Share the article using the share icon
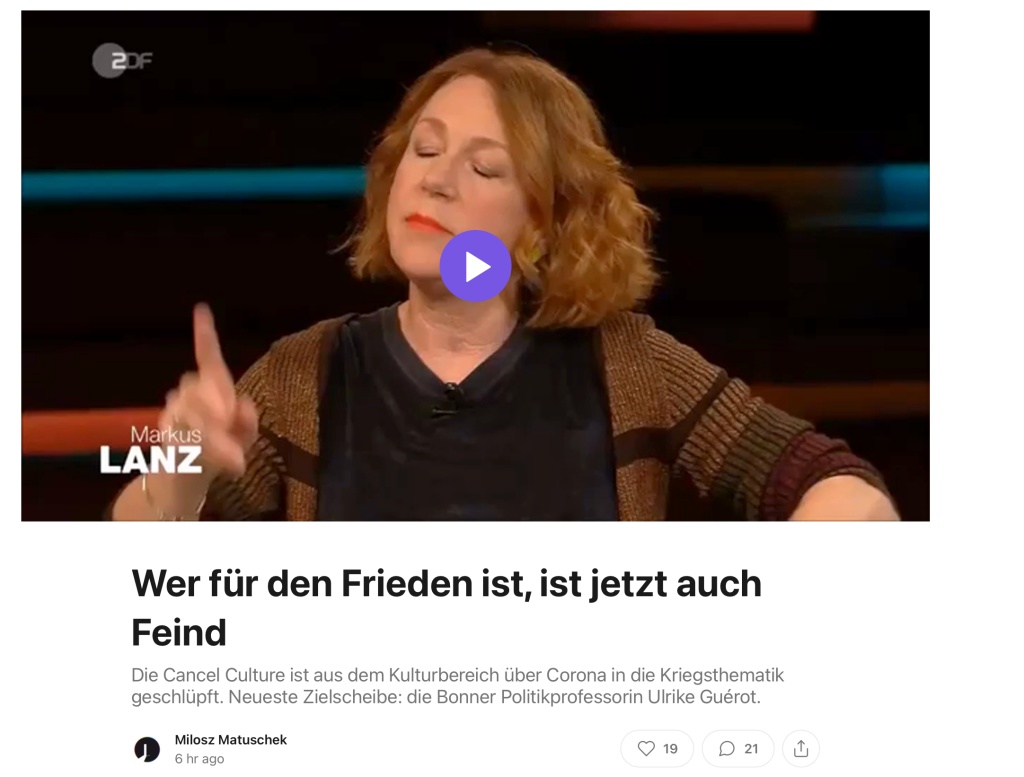1024x777 pixels. [801, 748]
